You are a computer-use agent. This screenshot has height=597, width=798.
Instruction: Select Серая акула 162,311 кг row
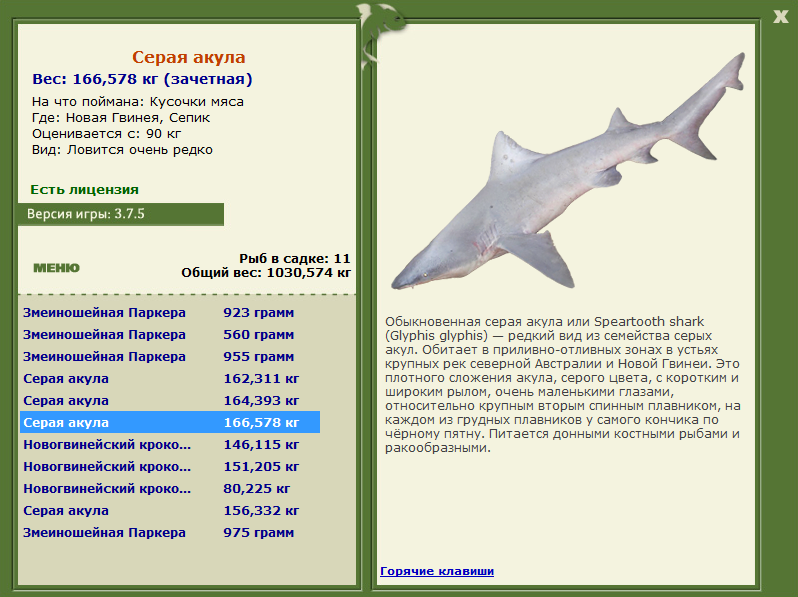point(170,378)
